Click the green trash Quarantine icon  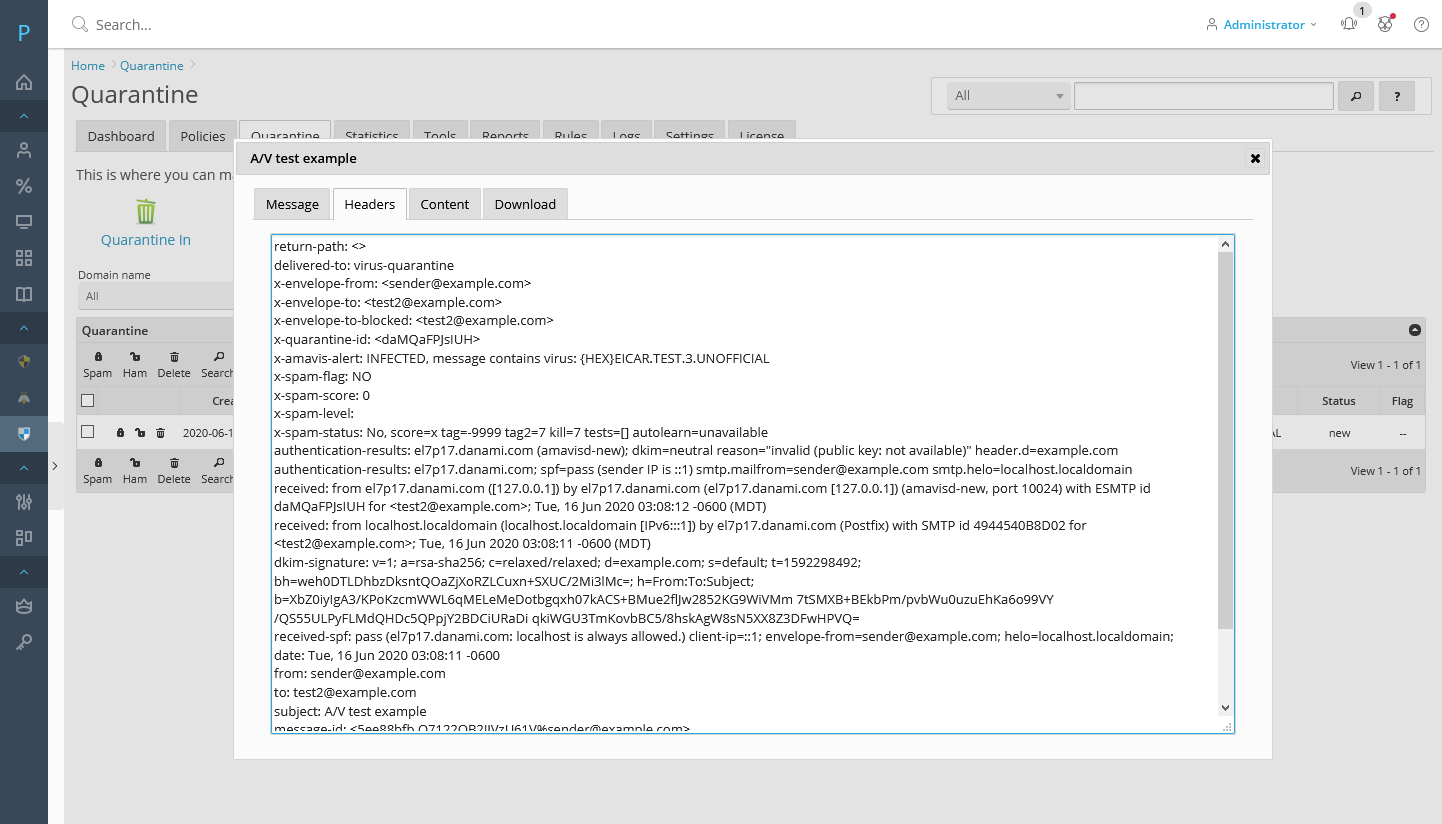[146, 211]
